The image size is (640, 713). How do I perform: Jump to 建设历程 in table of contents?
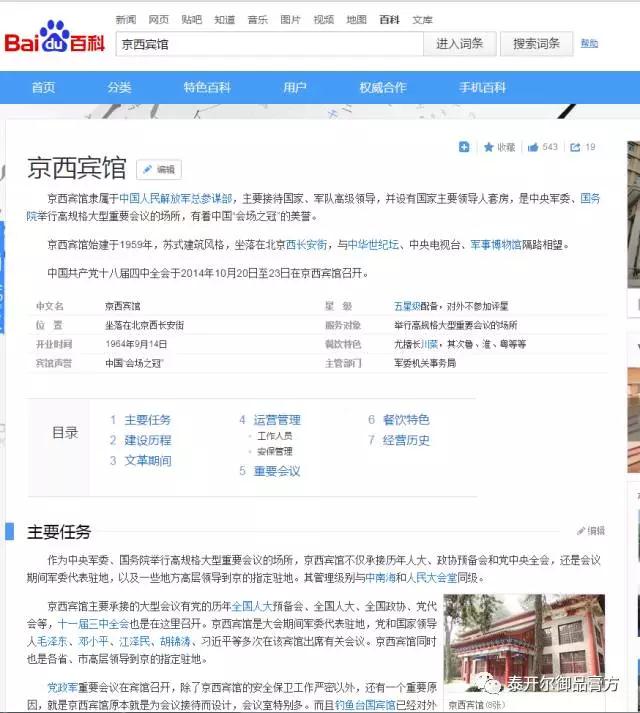147,440
